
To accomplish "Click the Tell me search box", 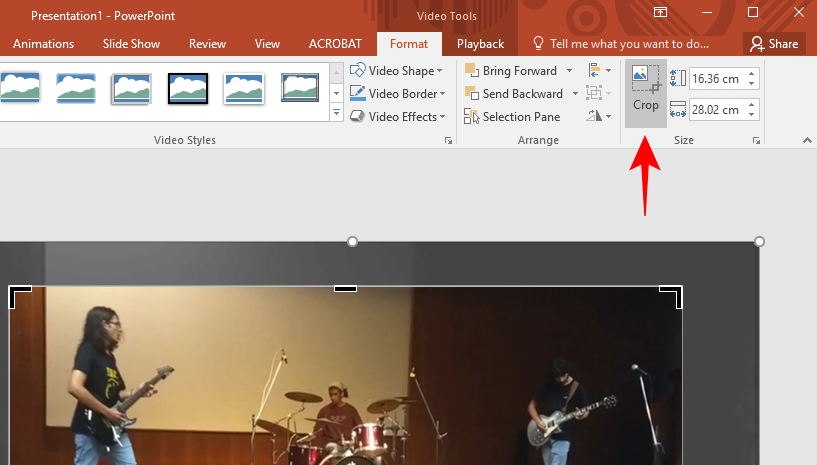I will pos(628,44).
